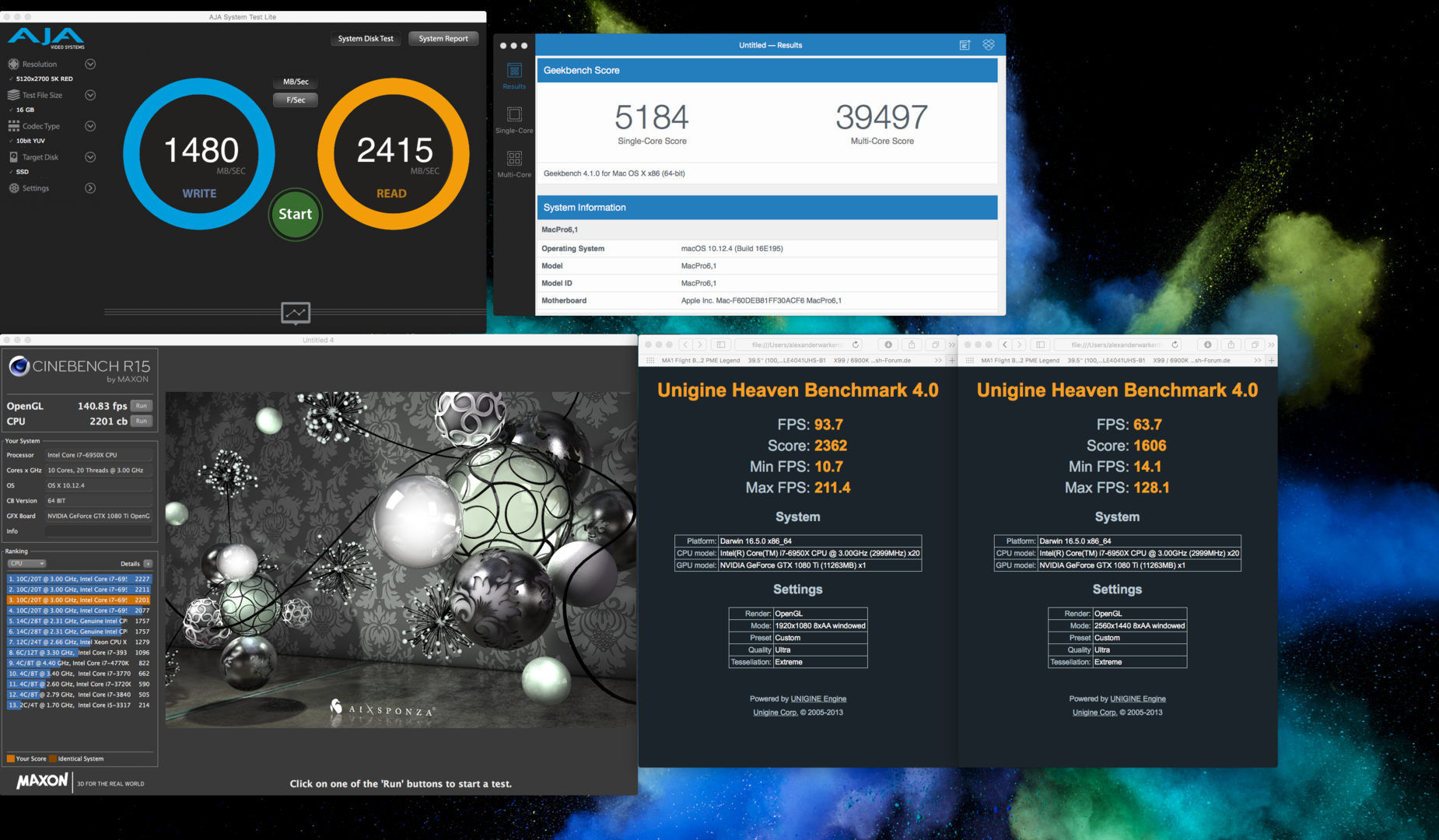This screenshot has height=840, width=1439.
Task: Run the Cinebench OpenGL test
Action: [141, 406]
